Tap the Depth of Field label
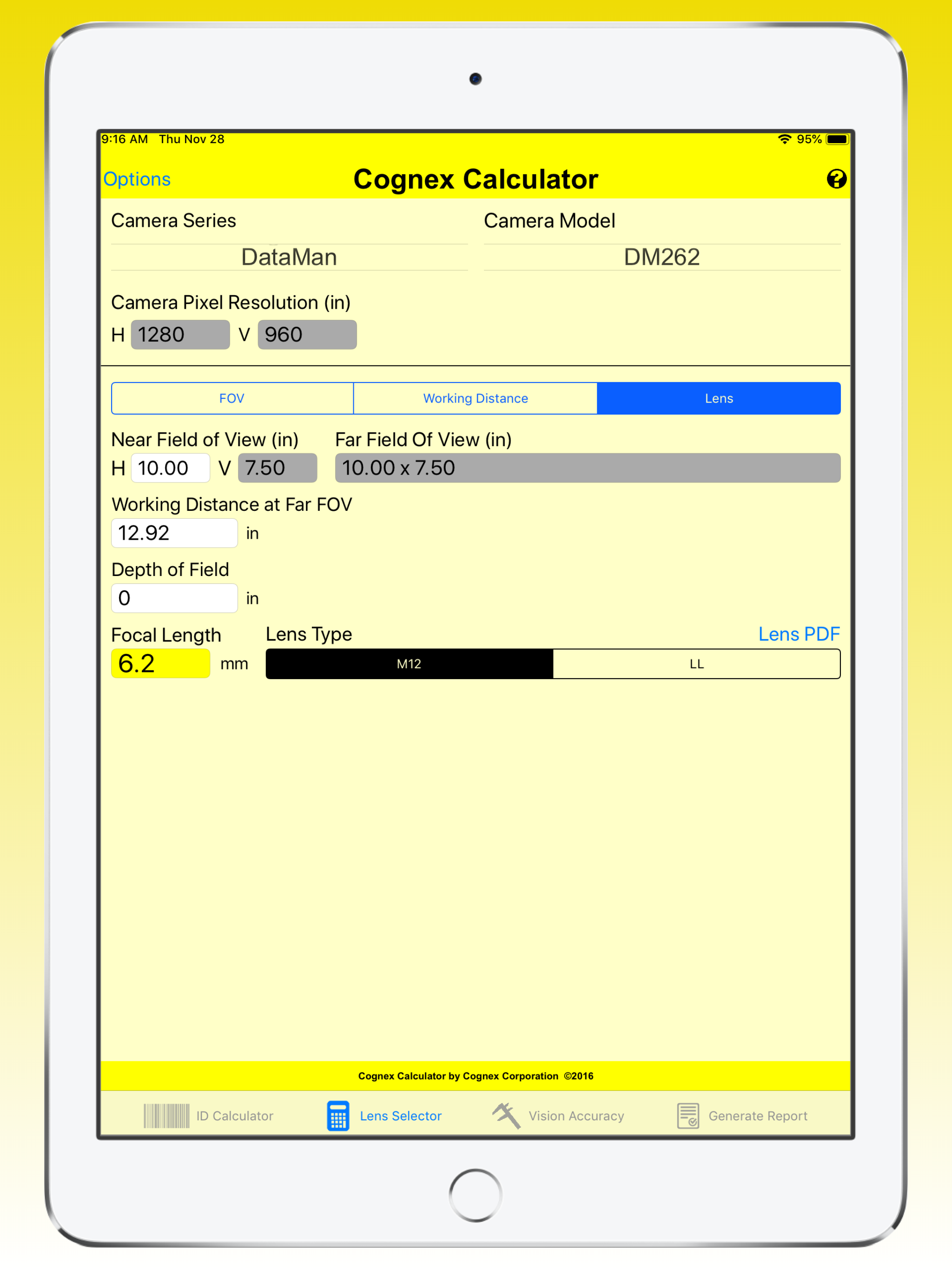Screen dimensions: 952x1270 coord(171,569)
